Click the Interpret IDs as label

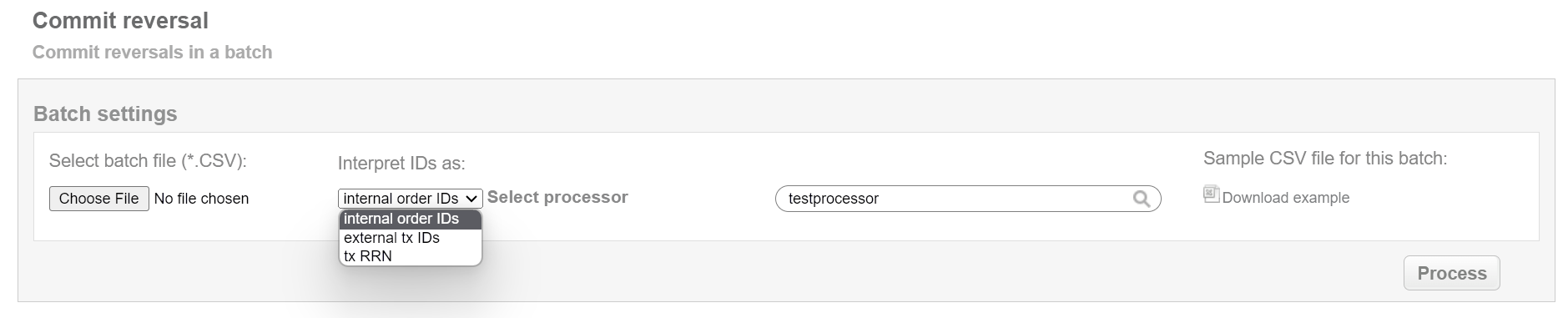pyautogui.click(x=401, y=164)
